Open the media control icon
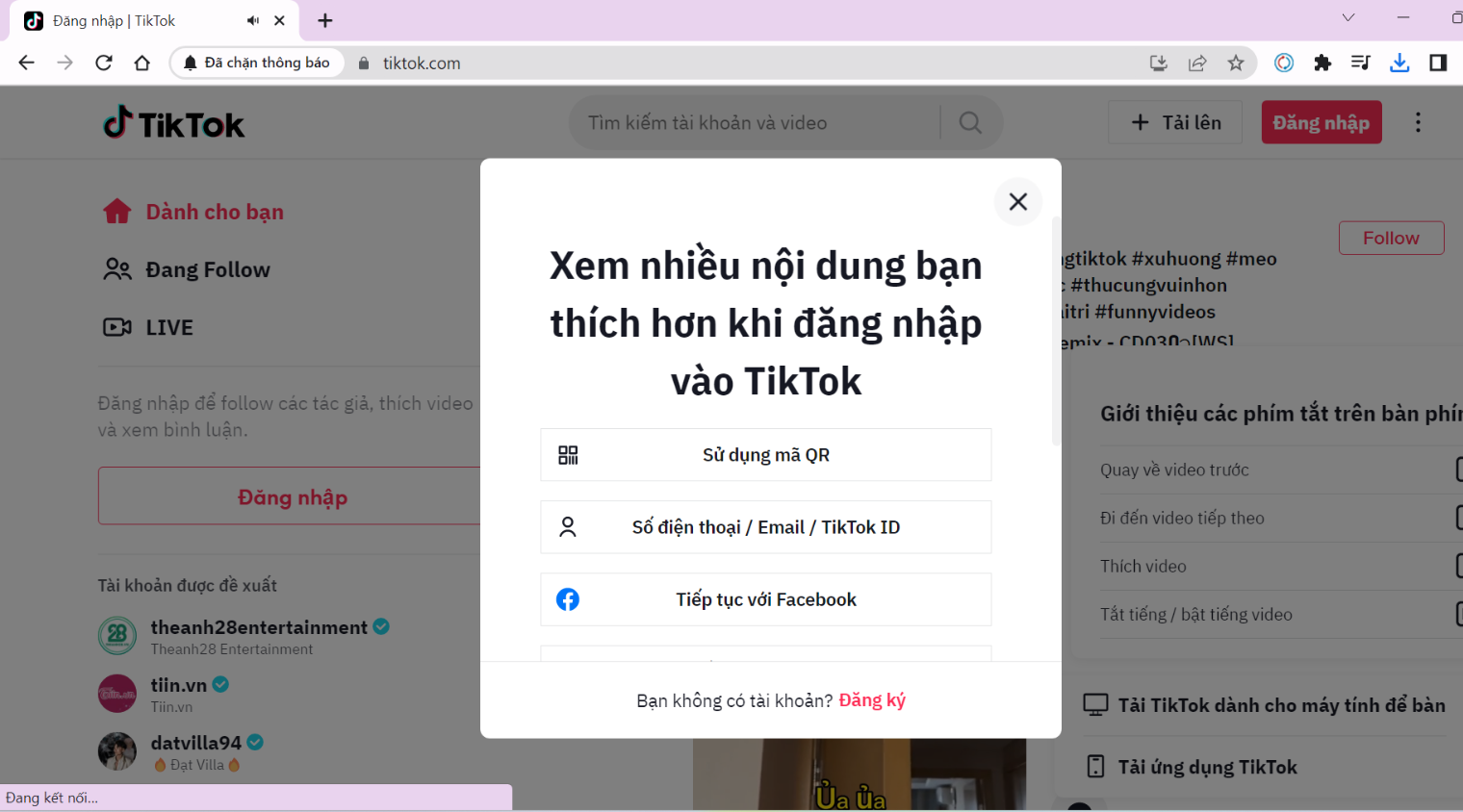1463x812 pixels. 1361,63
